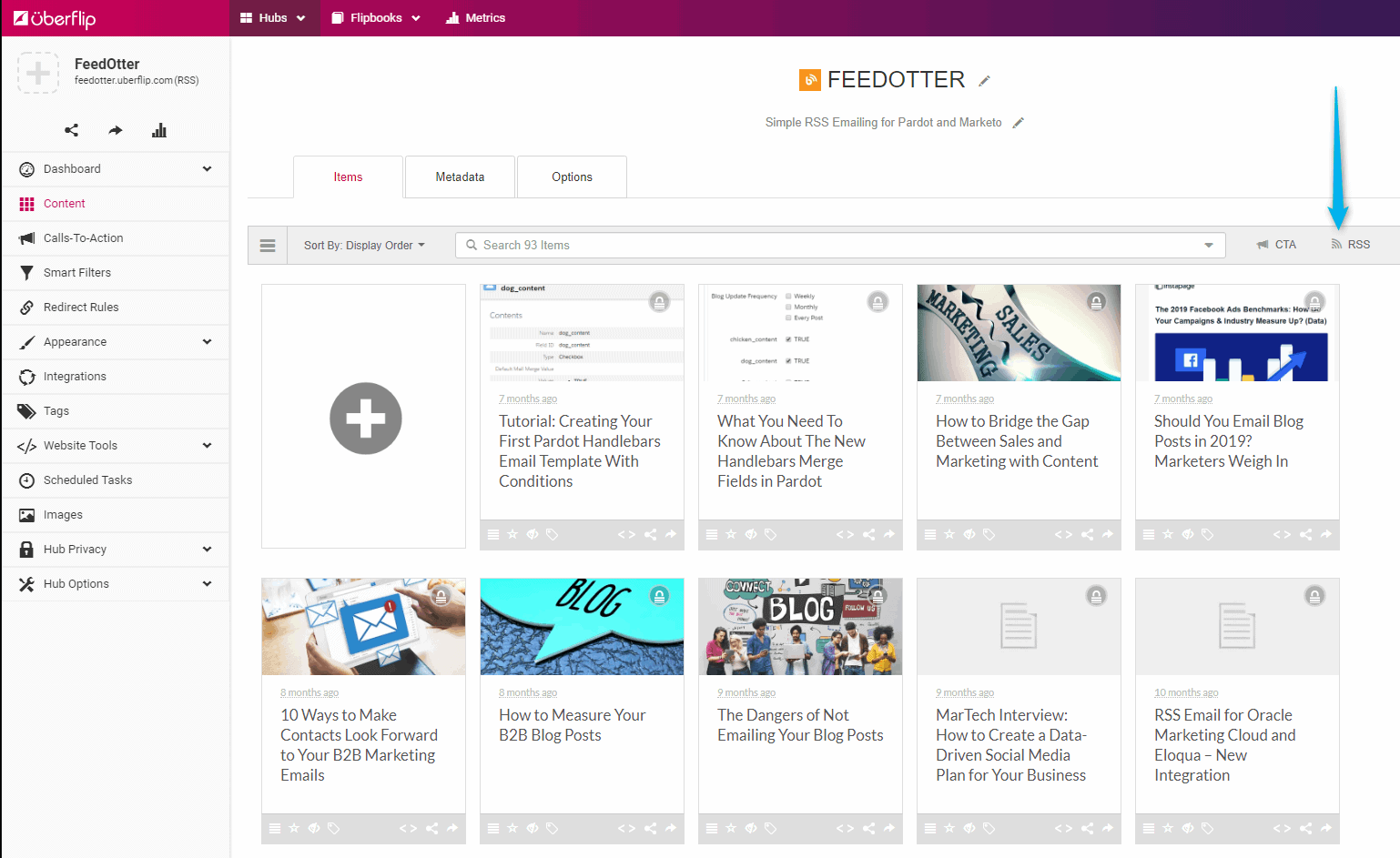Click the forward arrow icon under FeedOtter hub
Image resolution: width=1400 pixels, height=858 pixels.
point(116,130)
